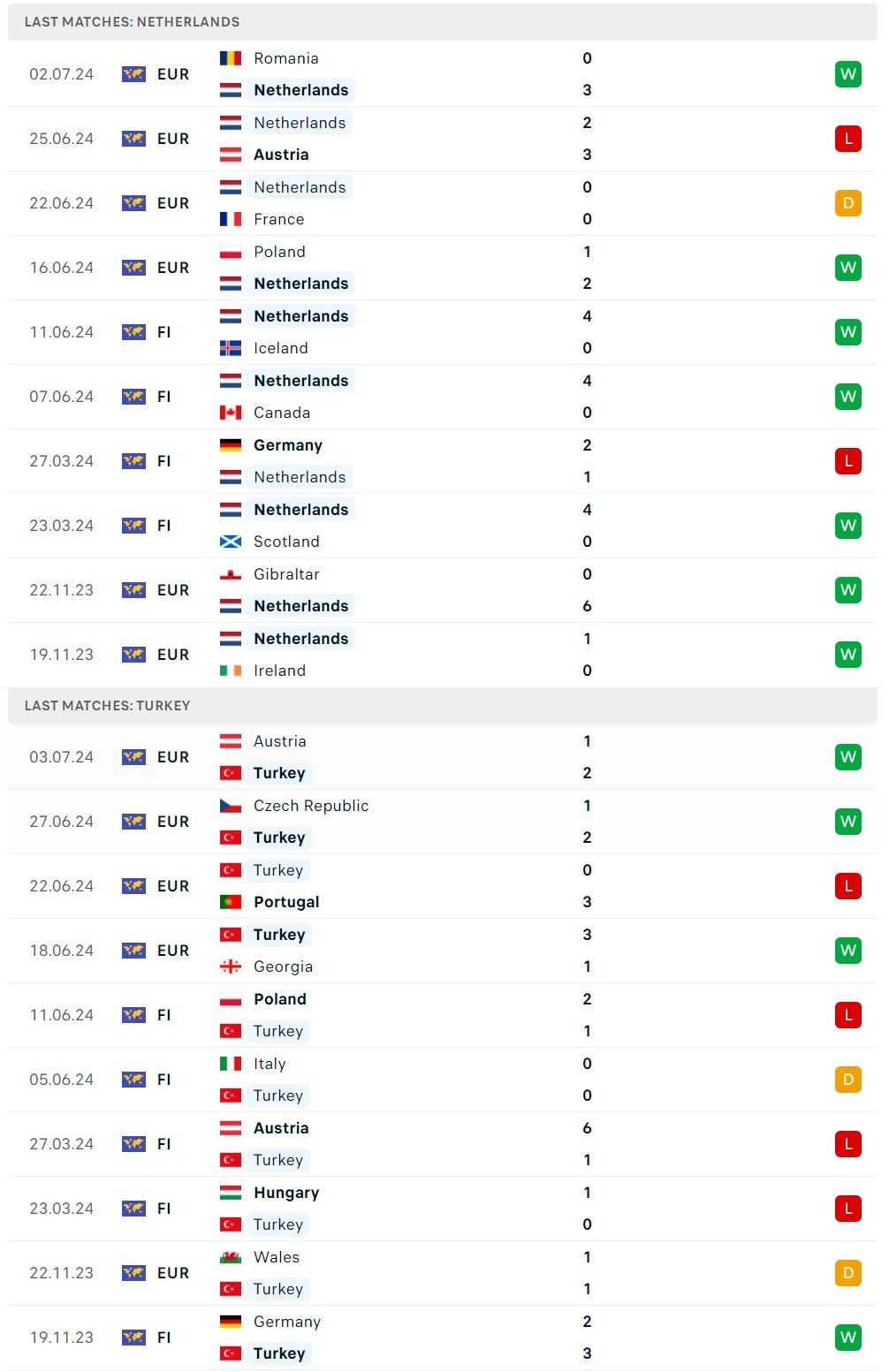Click the Romania flag icon
Image resolution: width=889 pixels, height=1372 pixels.
click(230, 58)
